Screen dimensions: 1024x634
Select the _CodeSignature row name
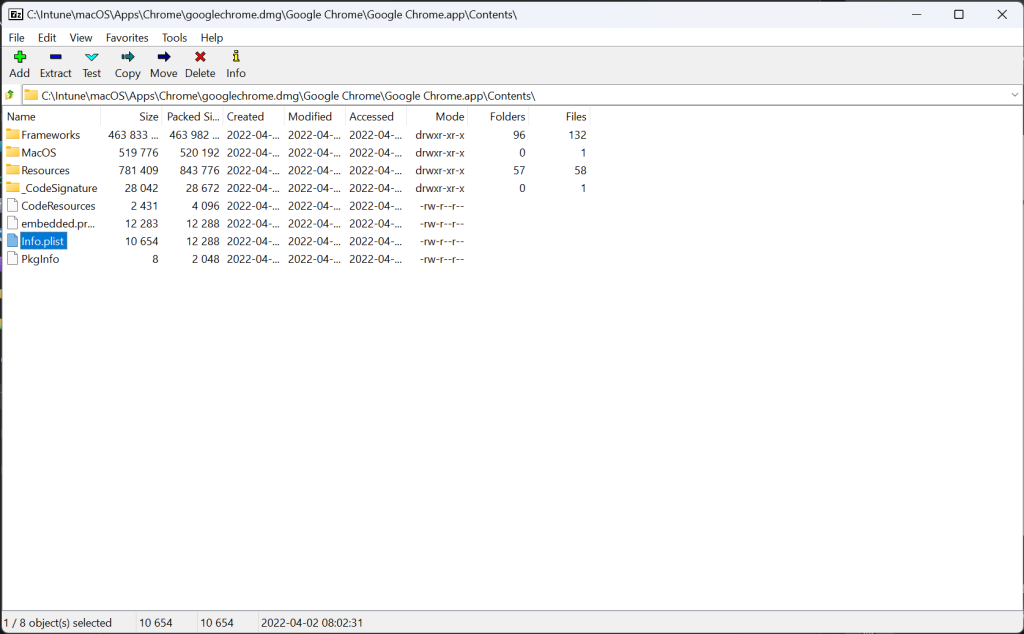pos(59,188)
